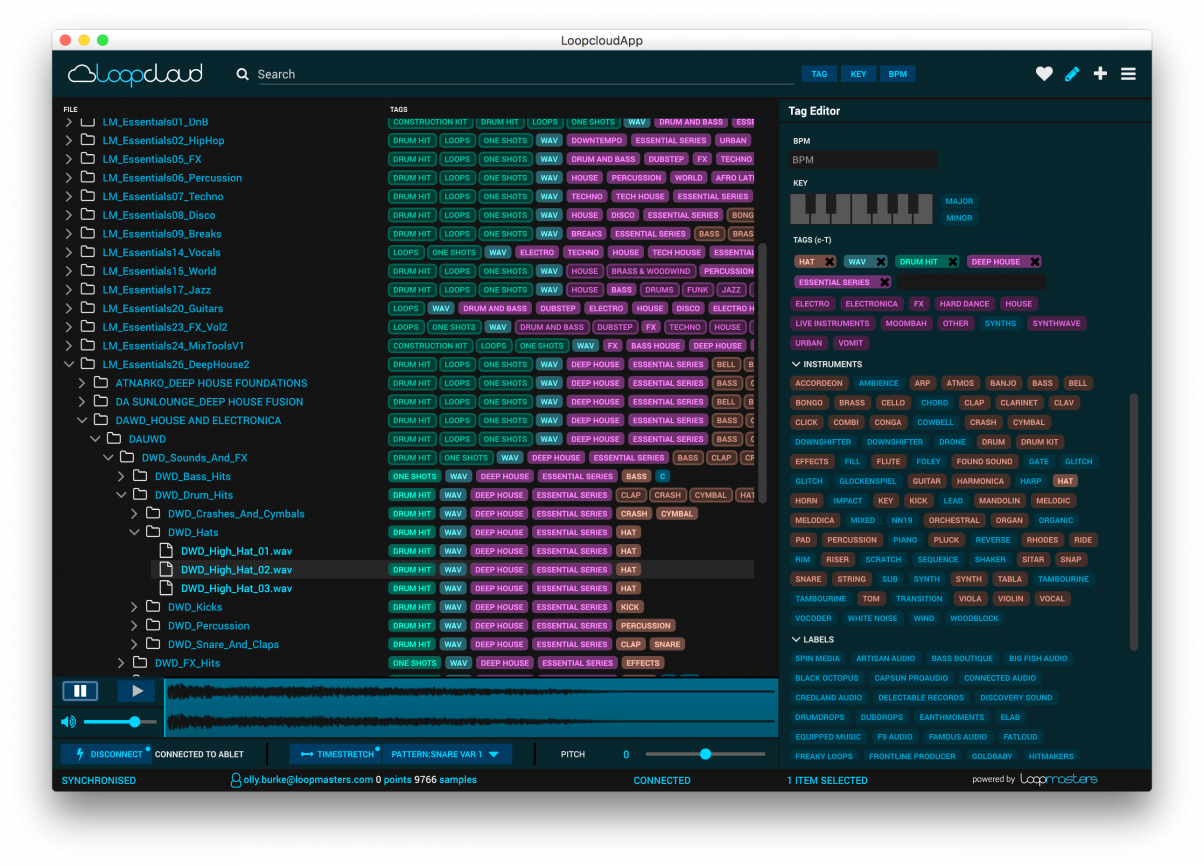Image resolution: width=1204 pixels, height=866 pixels.
Task: Expand the DWD_Crashes_And_Cymbals folder
Action: [x=134, y=514]
